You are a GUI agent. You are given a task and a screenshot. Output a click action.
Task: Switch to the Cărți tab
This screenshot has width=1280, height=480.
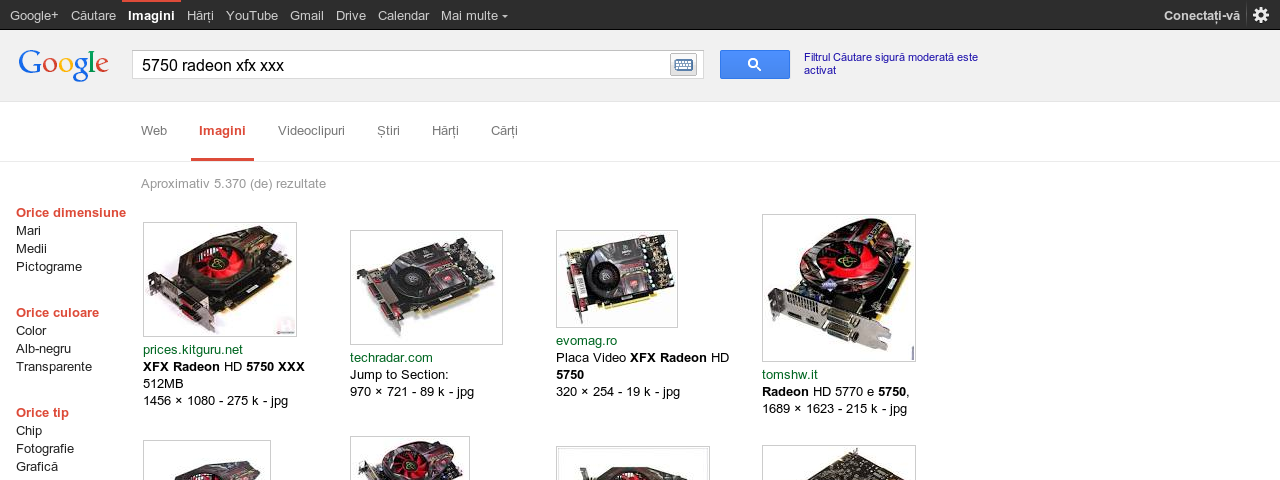point(504,131)
